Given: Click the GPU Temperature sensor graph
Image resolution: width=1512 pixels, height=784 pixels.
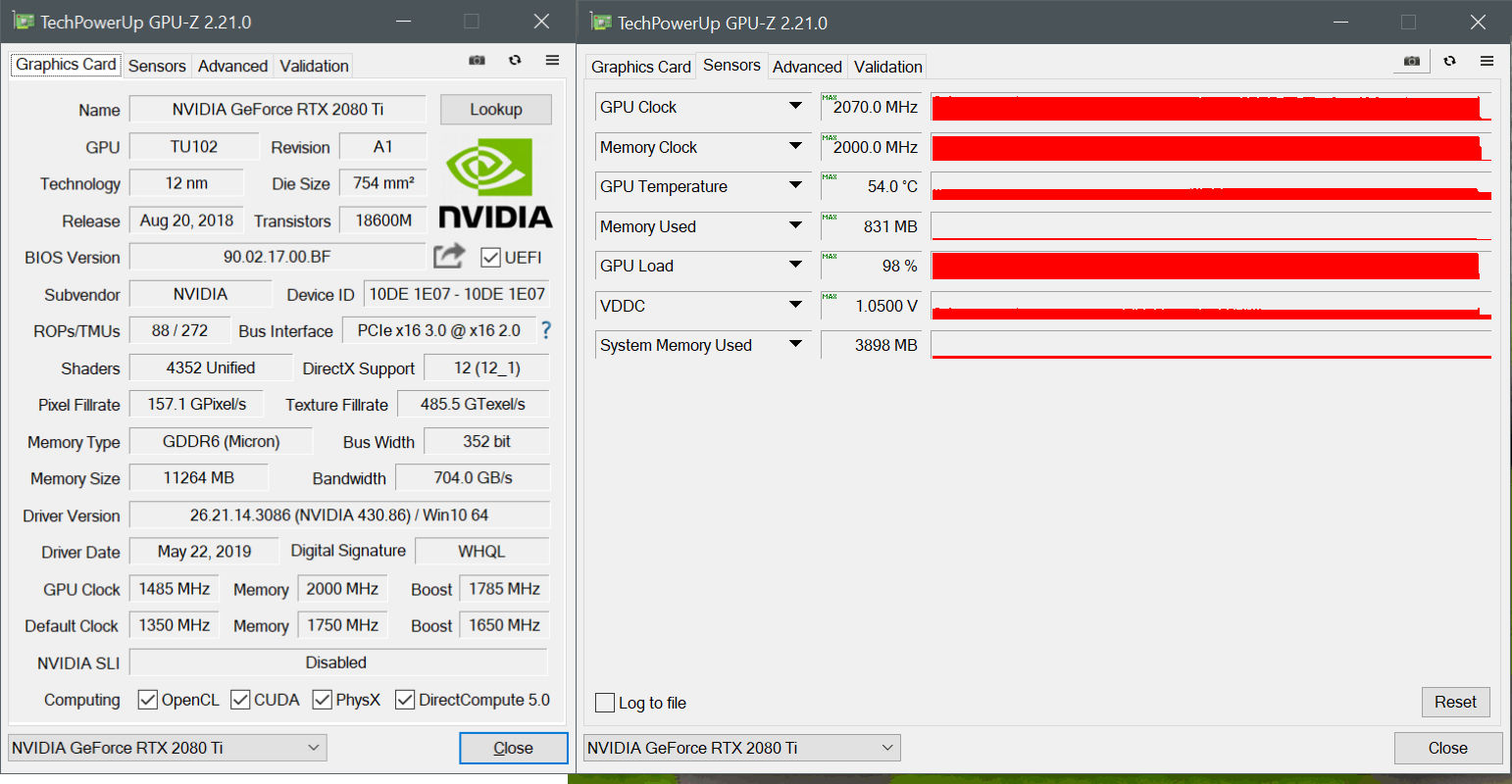Looking at the screenshot, I should [1211, 186].
